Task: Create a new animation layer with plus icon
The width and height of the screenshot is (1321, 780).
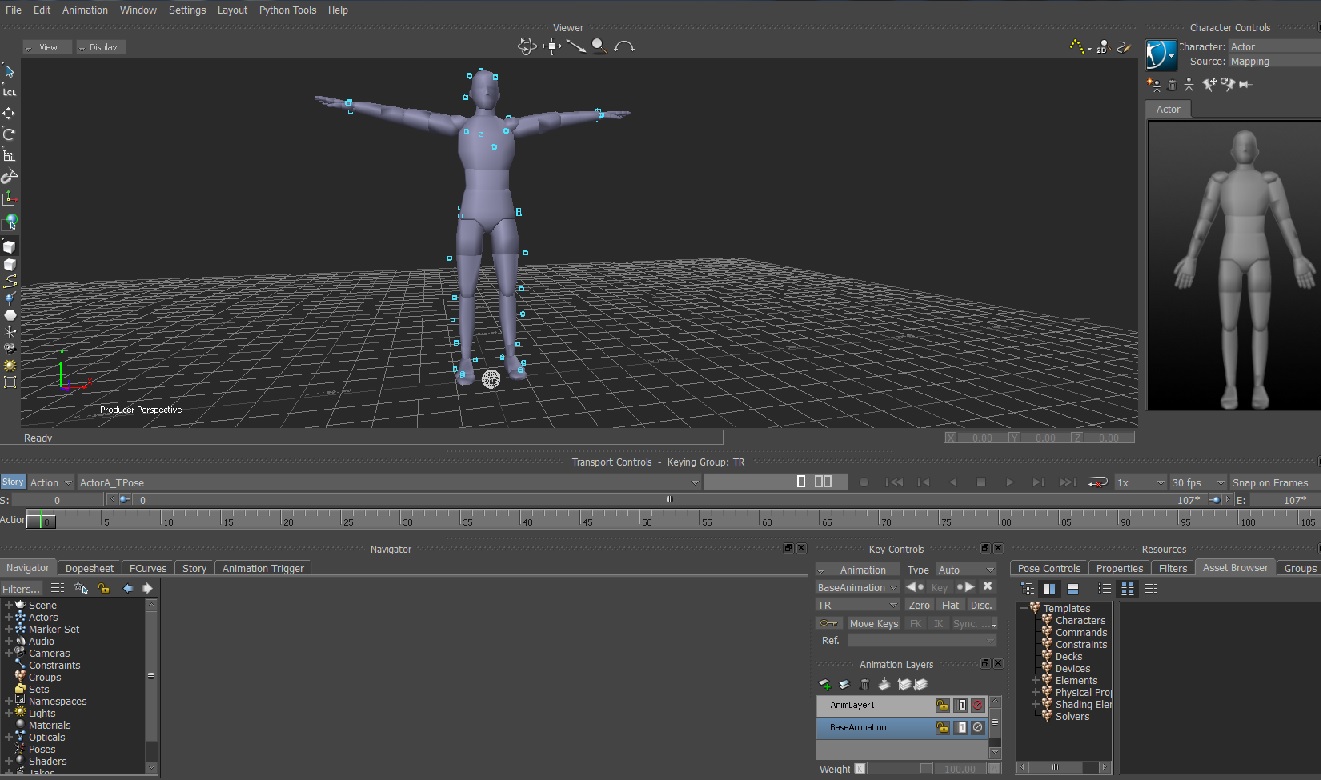Action: click(x=826, y=684)
